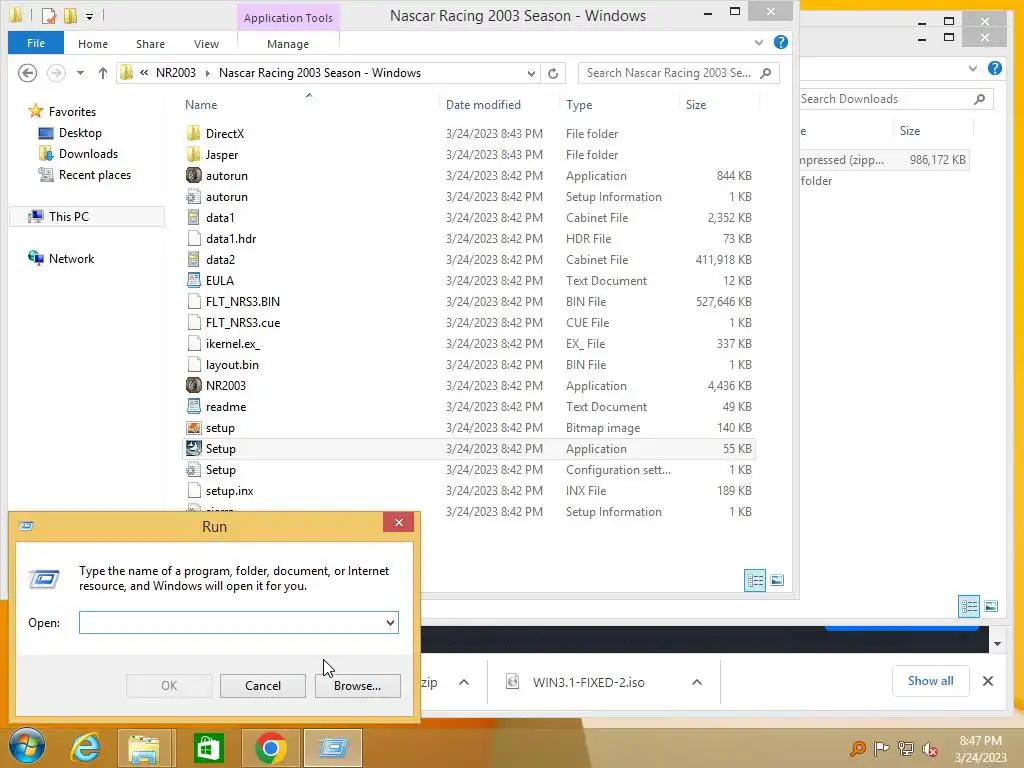Select Downloads in Favorites
This screenshot has width=1024, height=768.
(88, 153)
